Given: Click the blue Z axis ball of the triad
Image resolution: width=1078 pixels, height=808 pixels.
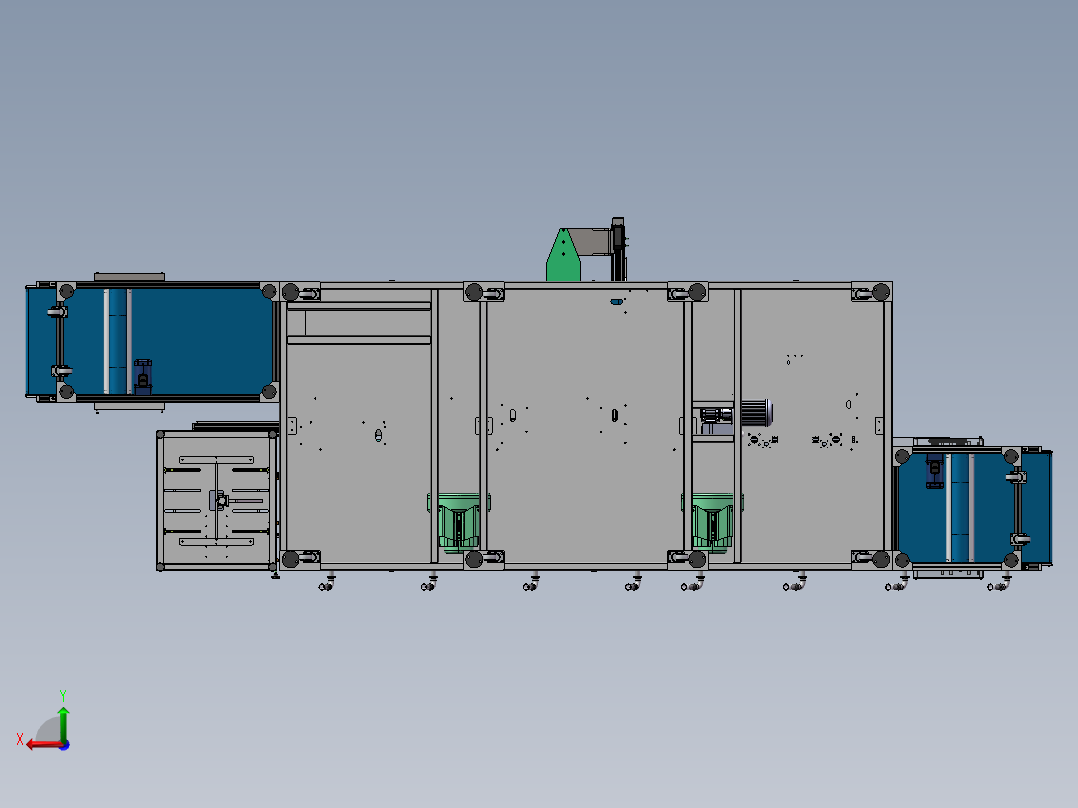Looking at the screenshot, I should pos(65,745).
